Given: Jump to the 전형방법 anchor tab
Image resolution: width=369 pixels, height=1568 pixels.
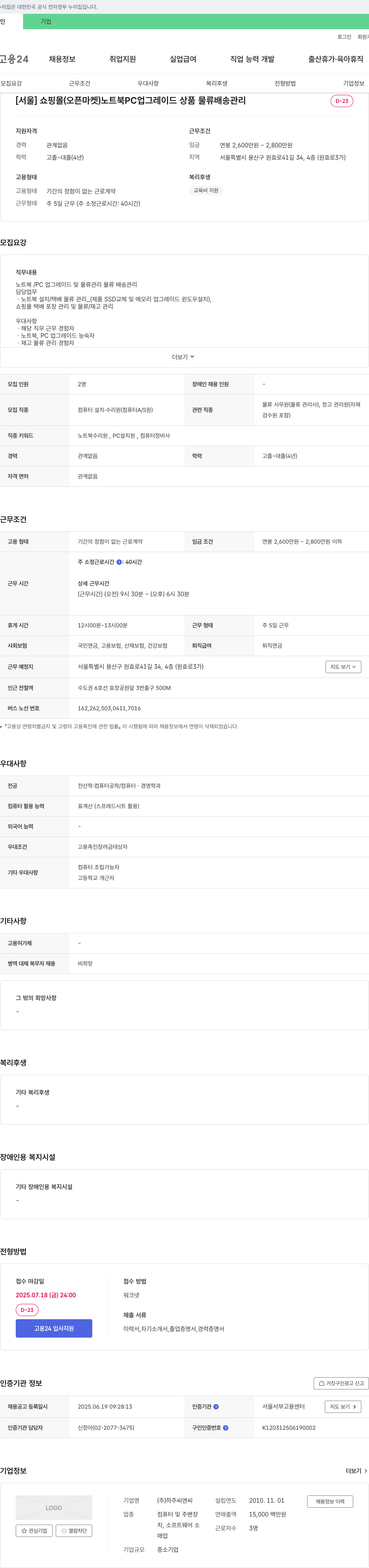Looking at the screenshot, I should [285, 83].
